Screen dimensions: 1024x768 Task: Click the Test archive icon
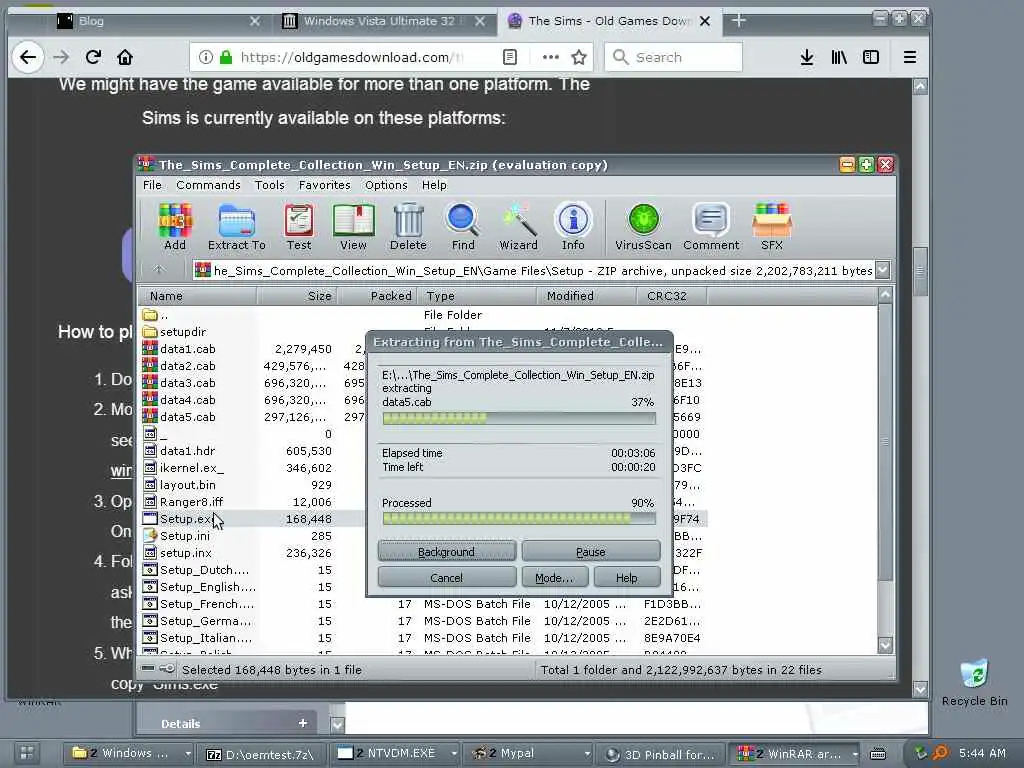click(x=298, y=227)
